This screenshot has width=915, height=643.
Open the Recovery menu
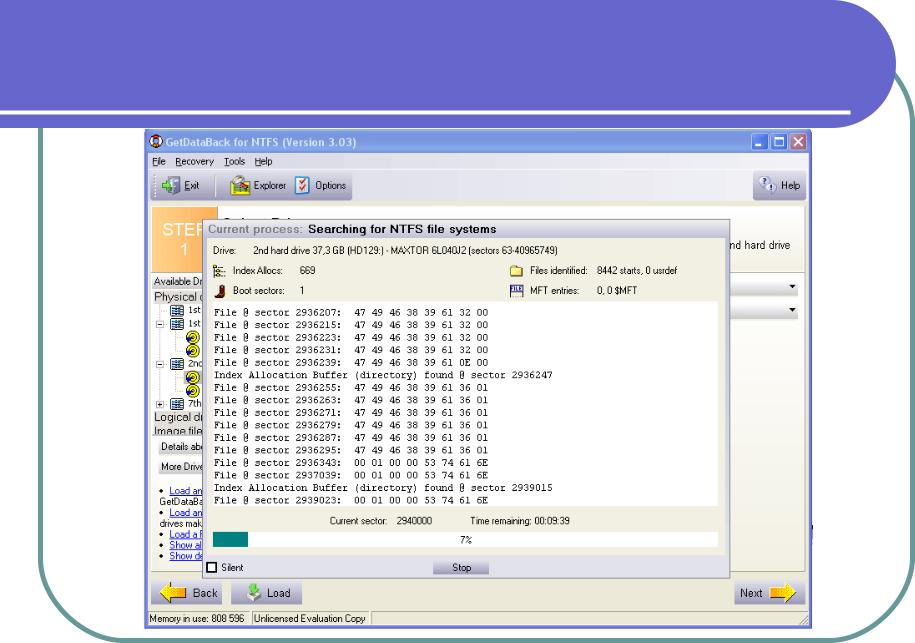194,162
